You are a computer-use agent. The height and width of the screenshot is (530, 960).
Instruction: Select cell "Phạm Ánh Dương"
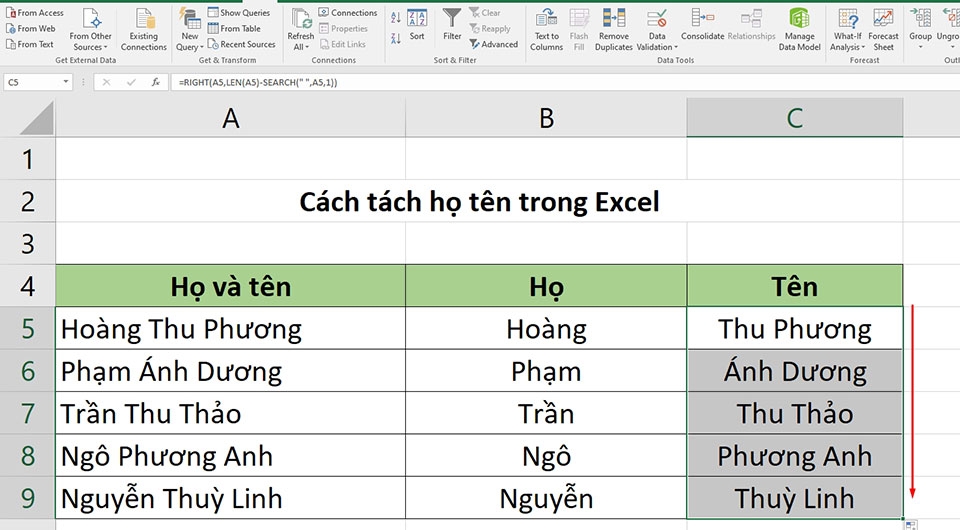[x=230, y=371]
